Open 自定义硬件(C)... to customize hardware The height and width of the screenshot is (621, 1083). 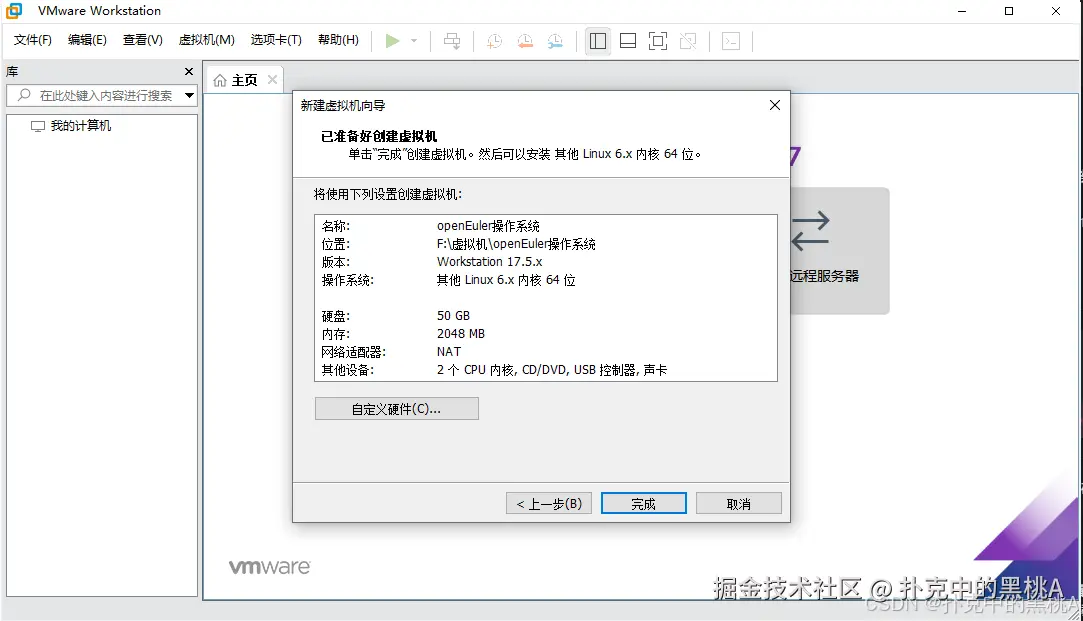(396, 408)
